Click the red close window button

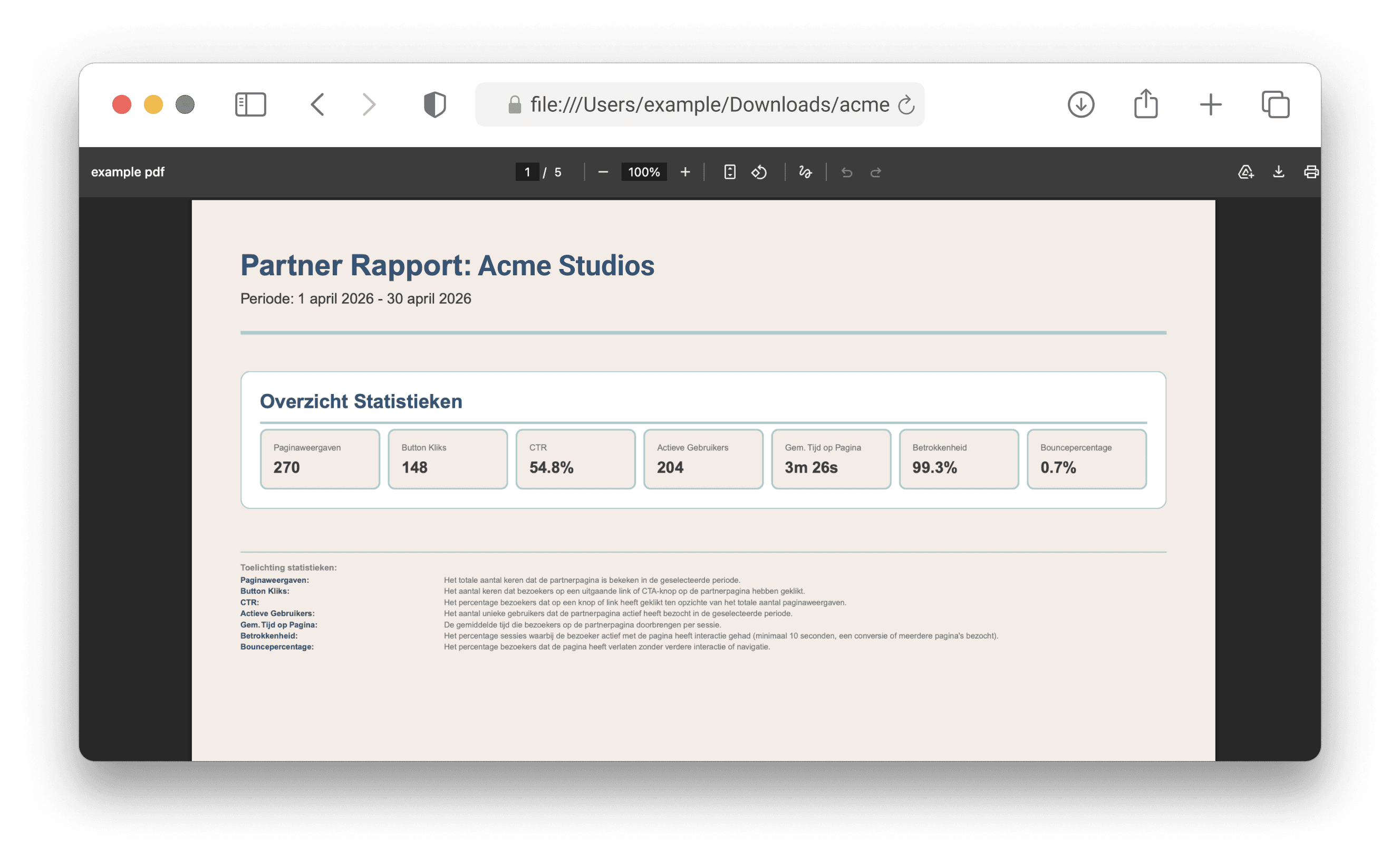click(x=122, y=104)
